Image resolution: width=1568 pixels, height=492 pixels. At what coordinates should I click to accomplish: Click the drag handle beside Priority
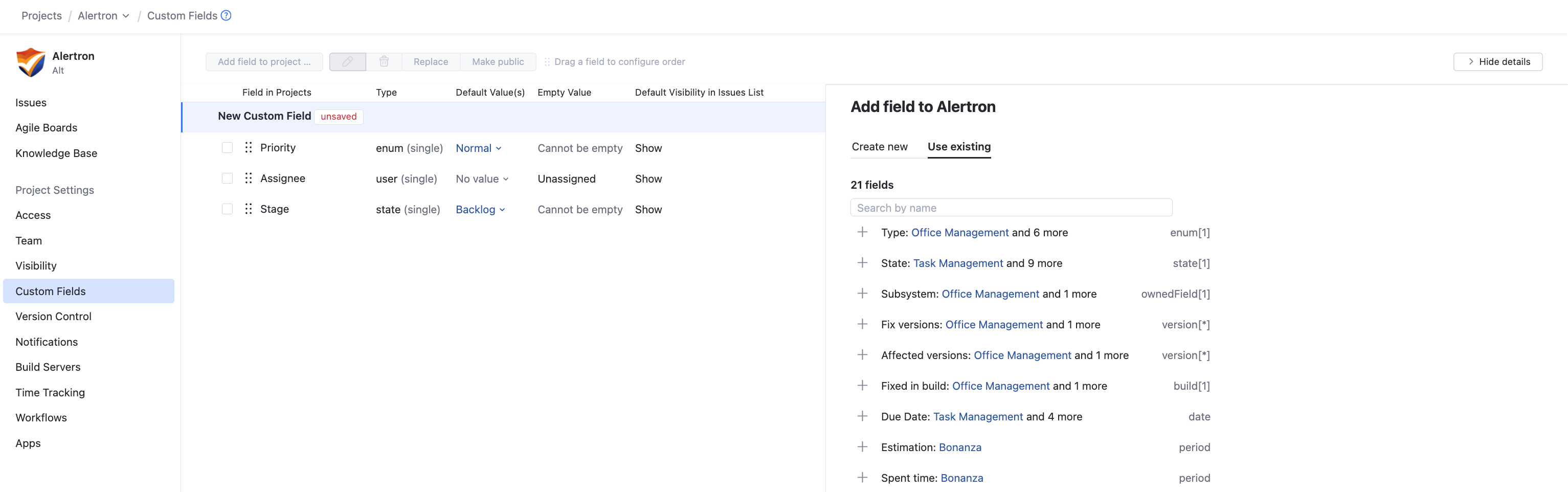click(x=249, y=147)
